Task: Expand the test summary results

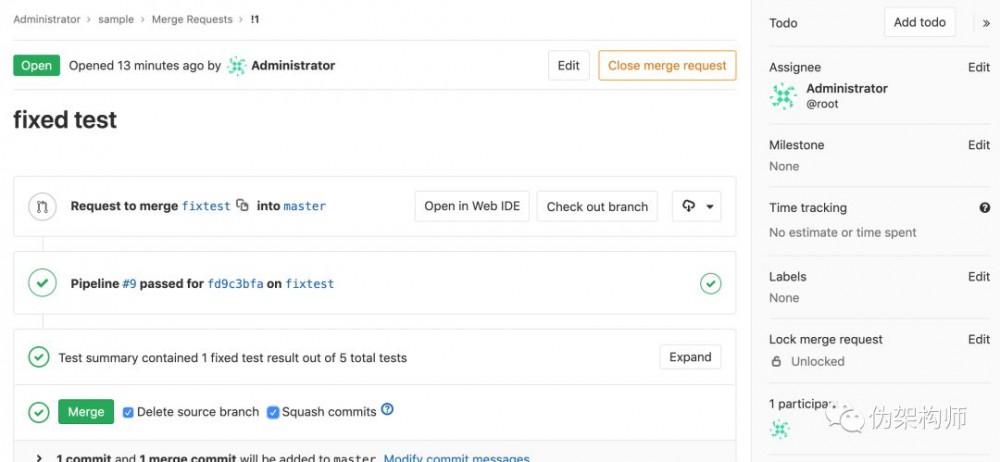Action: (x=690, y=357)
